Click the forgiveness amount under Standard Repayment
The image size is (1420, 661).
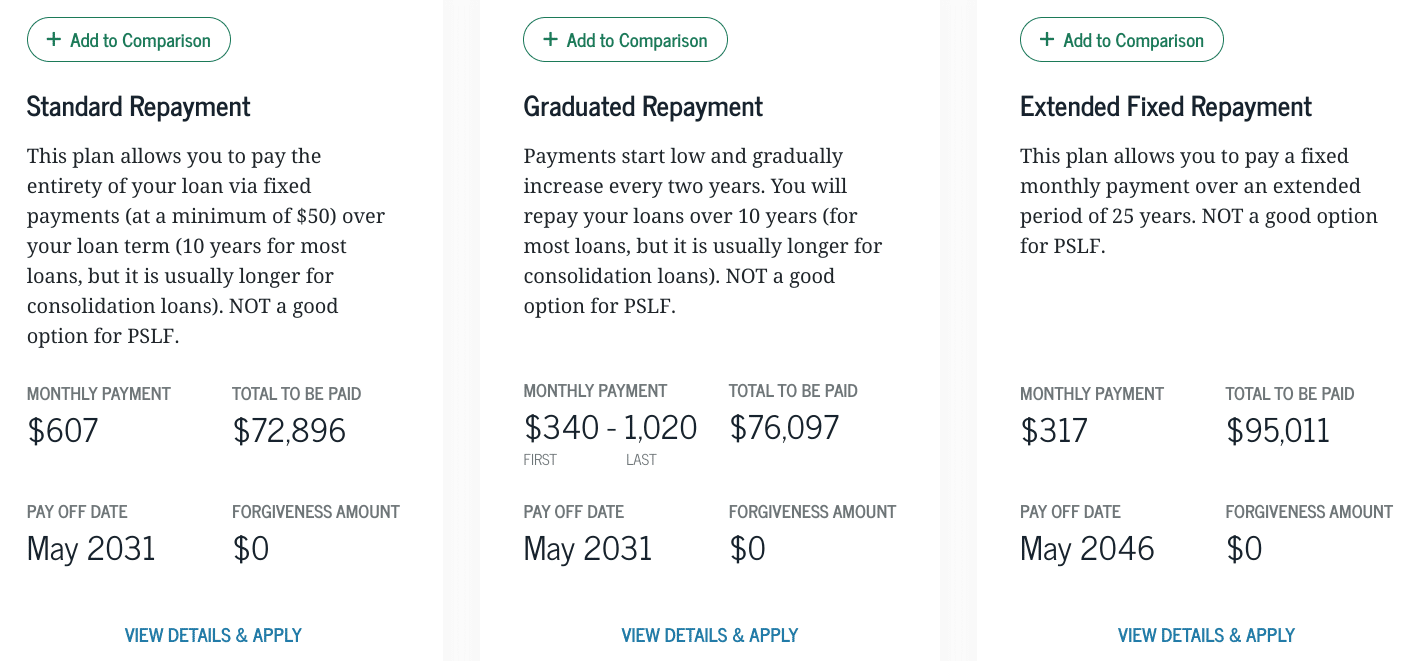pos(251,548)
